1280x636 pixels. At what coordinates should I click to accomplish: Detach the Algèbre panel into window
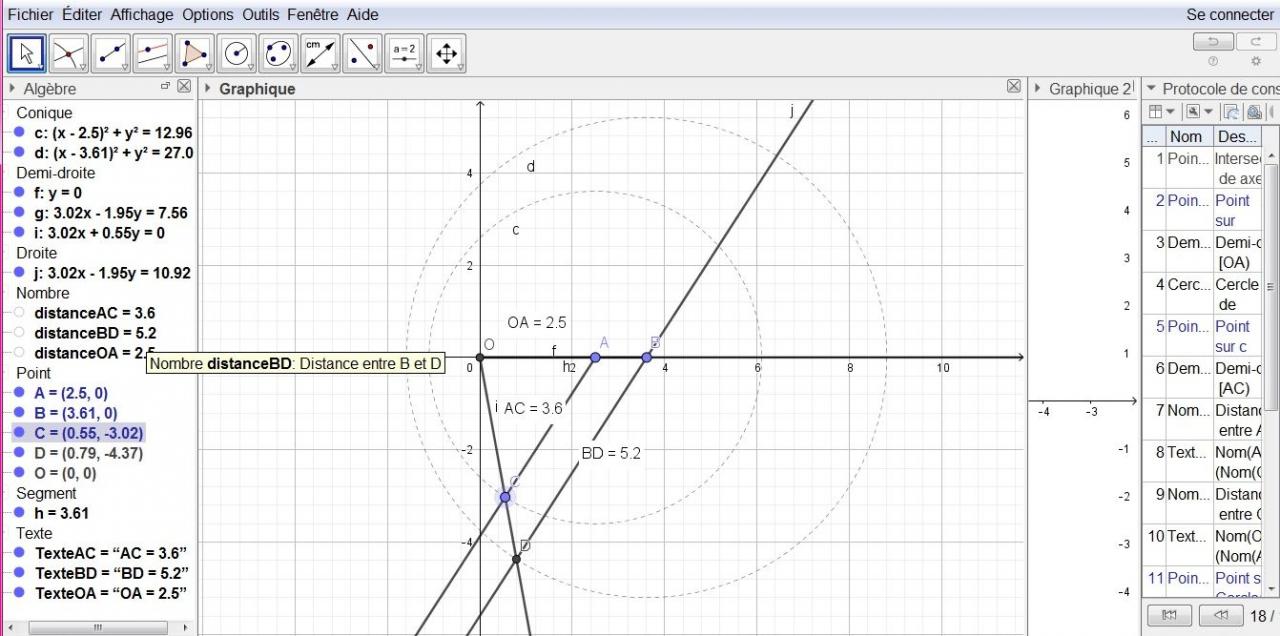pyautogui.click(x=165, y=87)
